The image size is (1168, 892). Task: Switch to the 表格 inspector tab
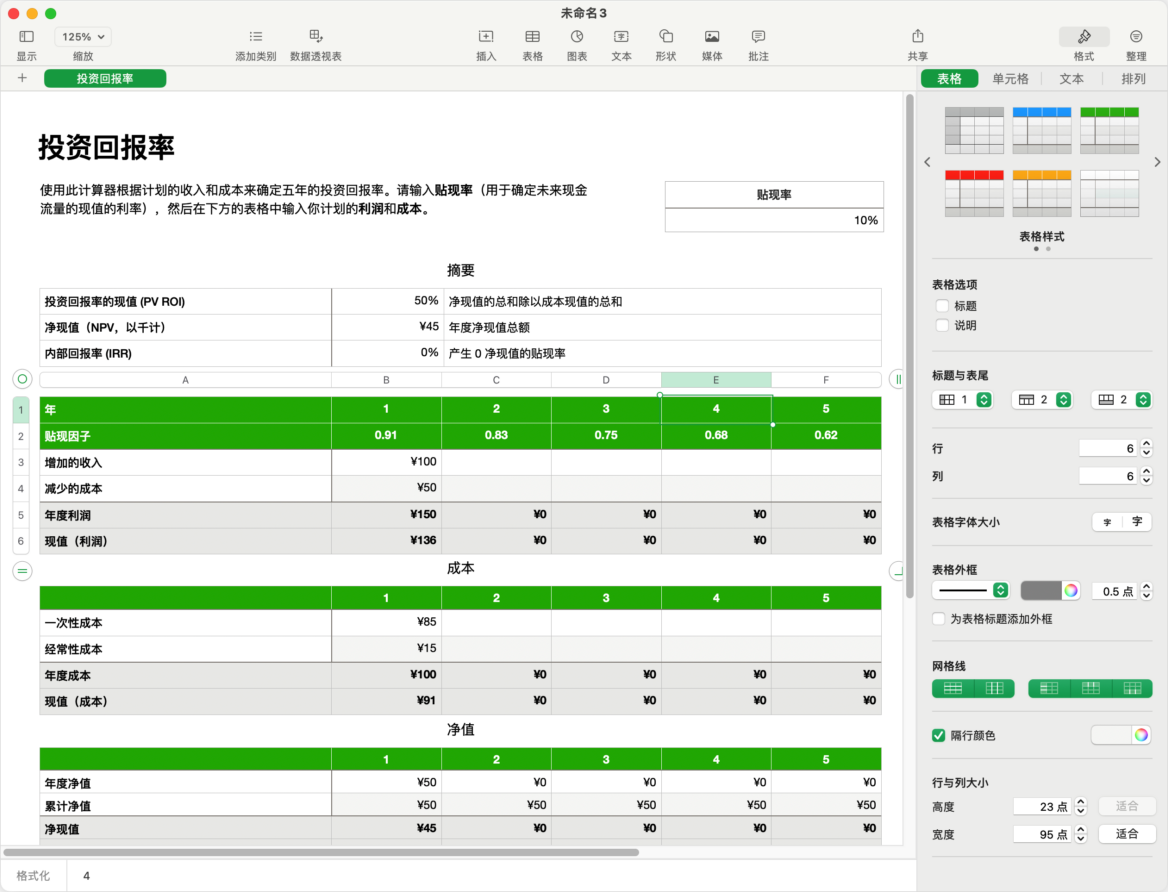click(949, 79)
